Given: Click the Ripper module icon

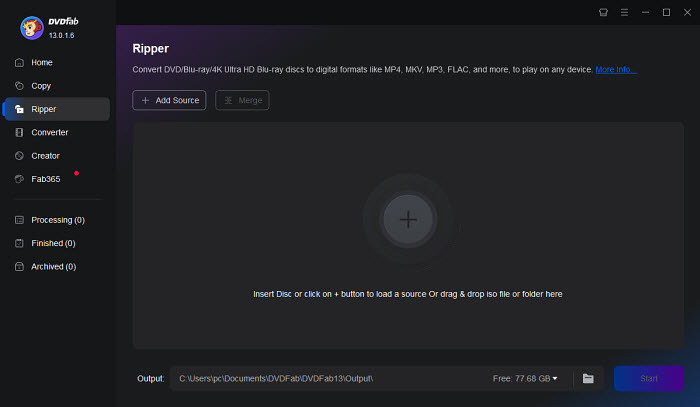Looking at the screenshot, I should coord(19,109).
